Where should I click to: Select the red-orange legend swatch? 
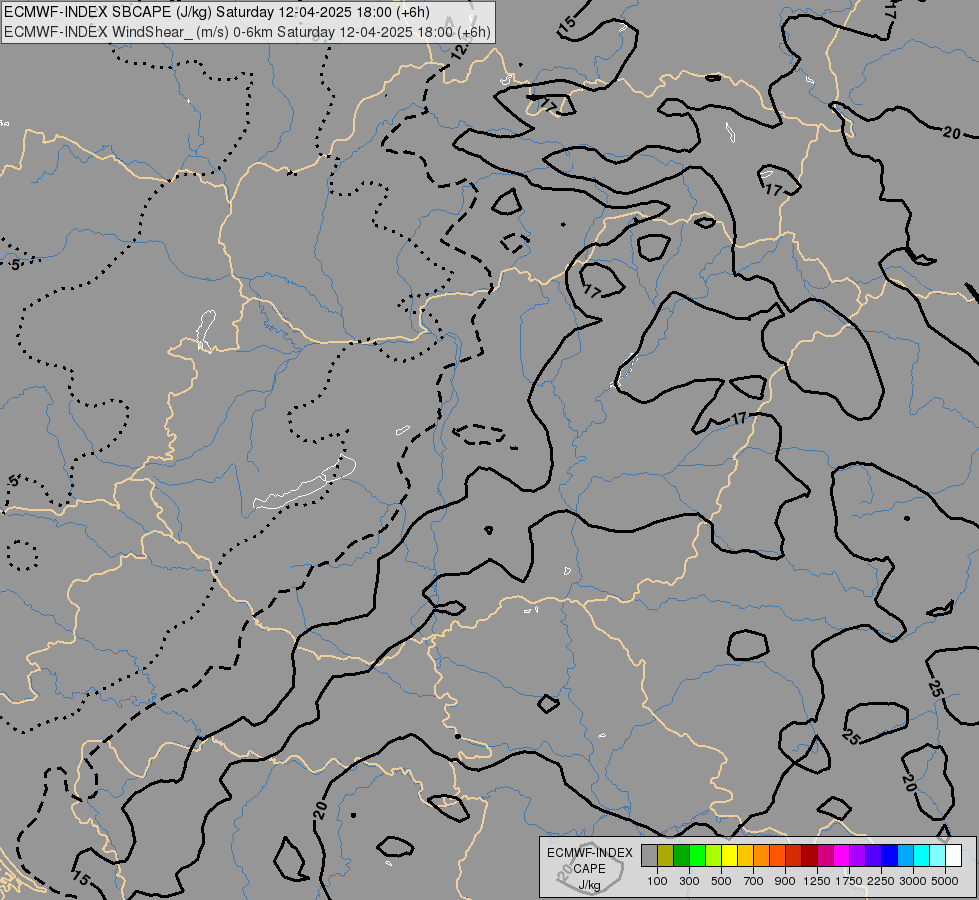tap(778, 855)
